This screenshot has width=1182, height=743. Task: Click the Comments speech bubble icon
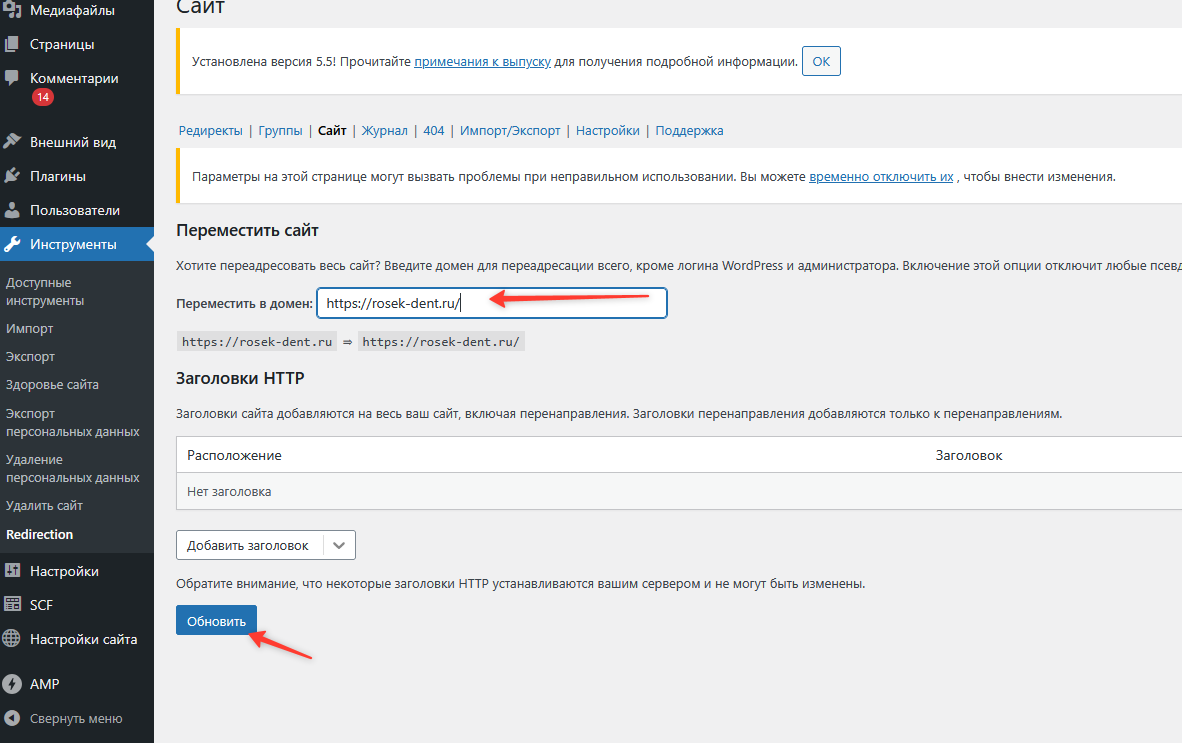coord(12,78)
